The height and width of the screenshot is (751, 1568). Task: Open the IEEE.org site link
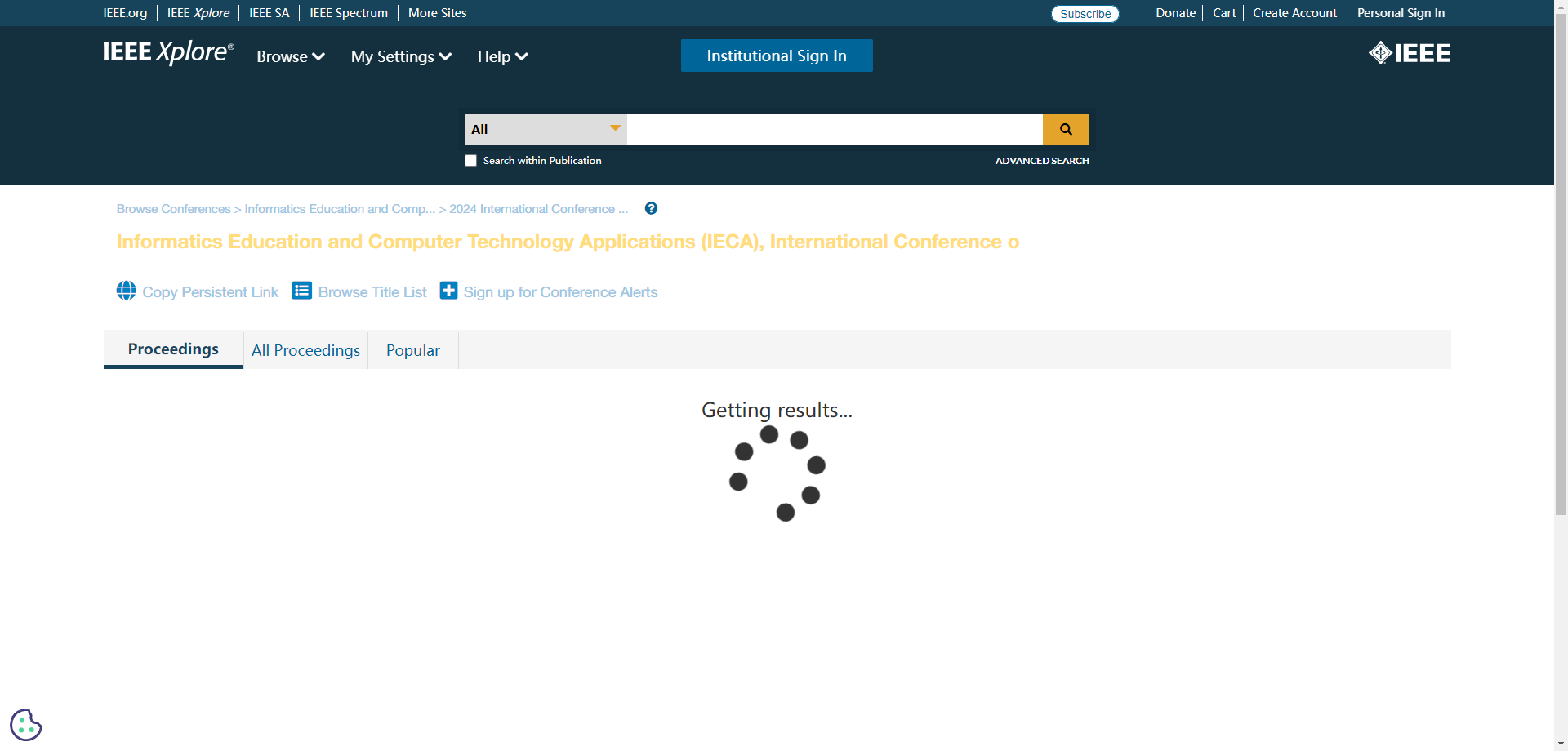coord(125,13)
